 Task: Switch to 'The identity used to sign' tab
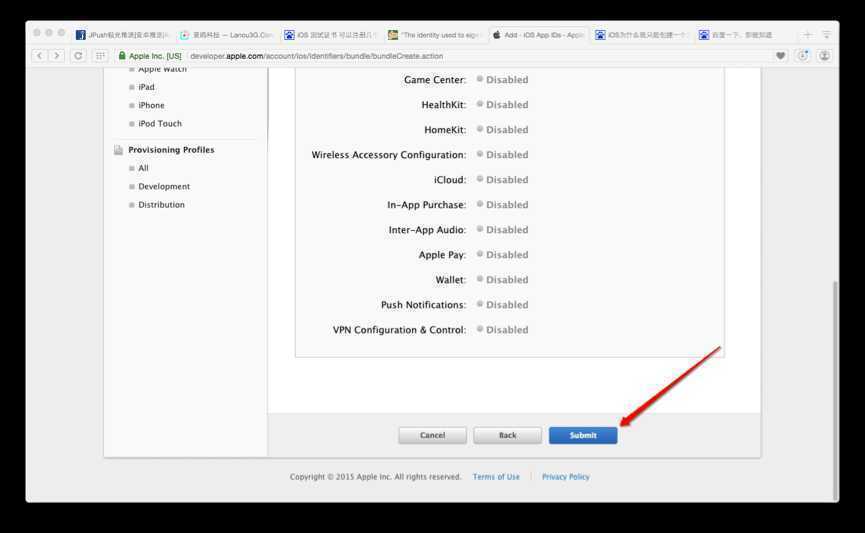[x=434, y=35]
